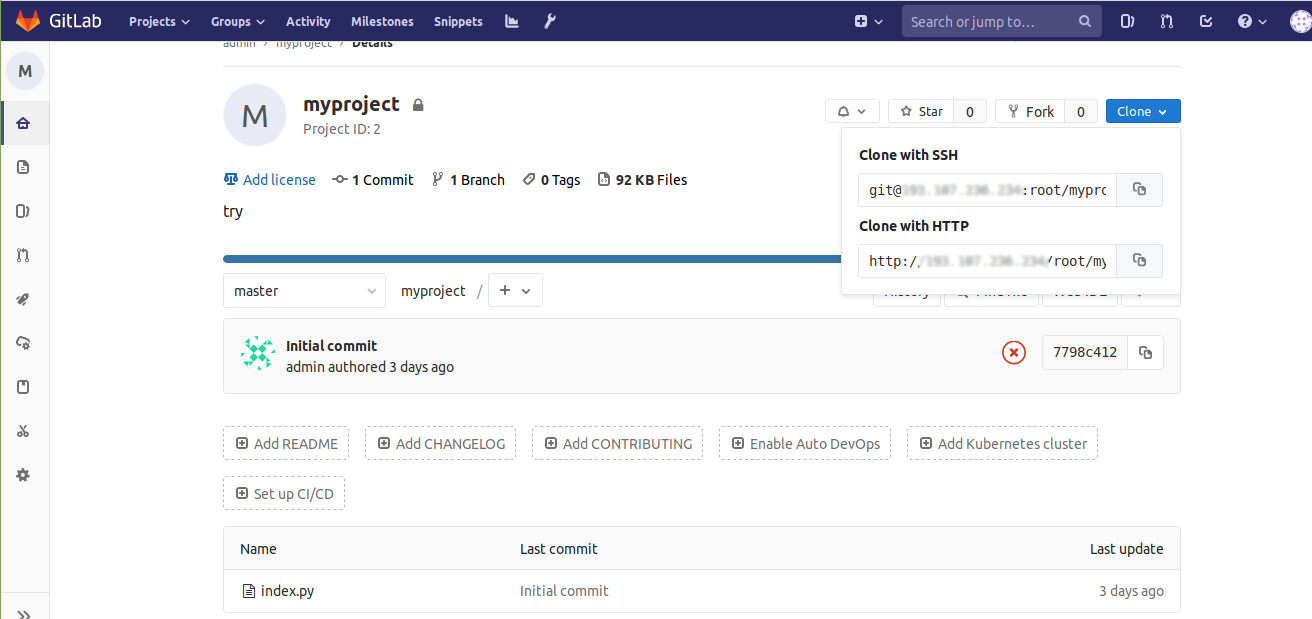The height and width of the screenshot is (619, 1312).
Task: Open the notification bell dropdown
Action: (852, 111)
